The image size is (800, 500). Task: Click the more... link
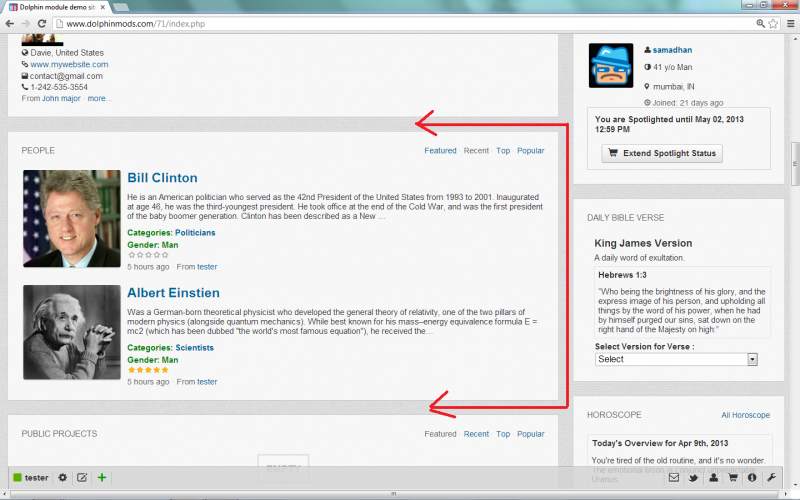coord(99,98)
